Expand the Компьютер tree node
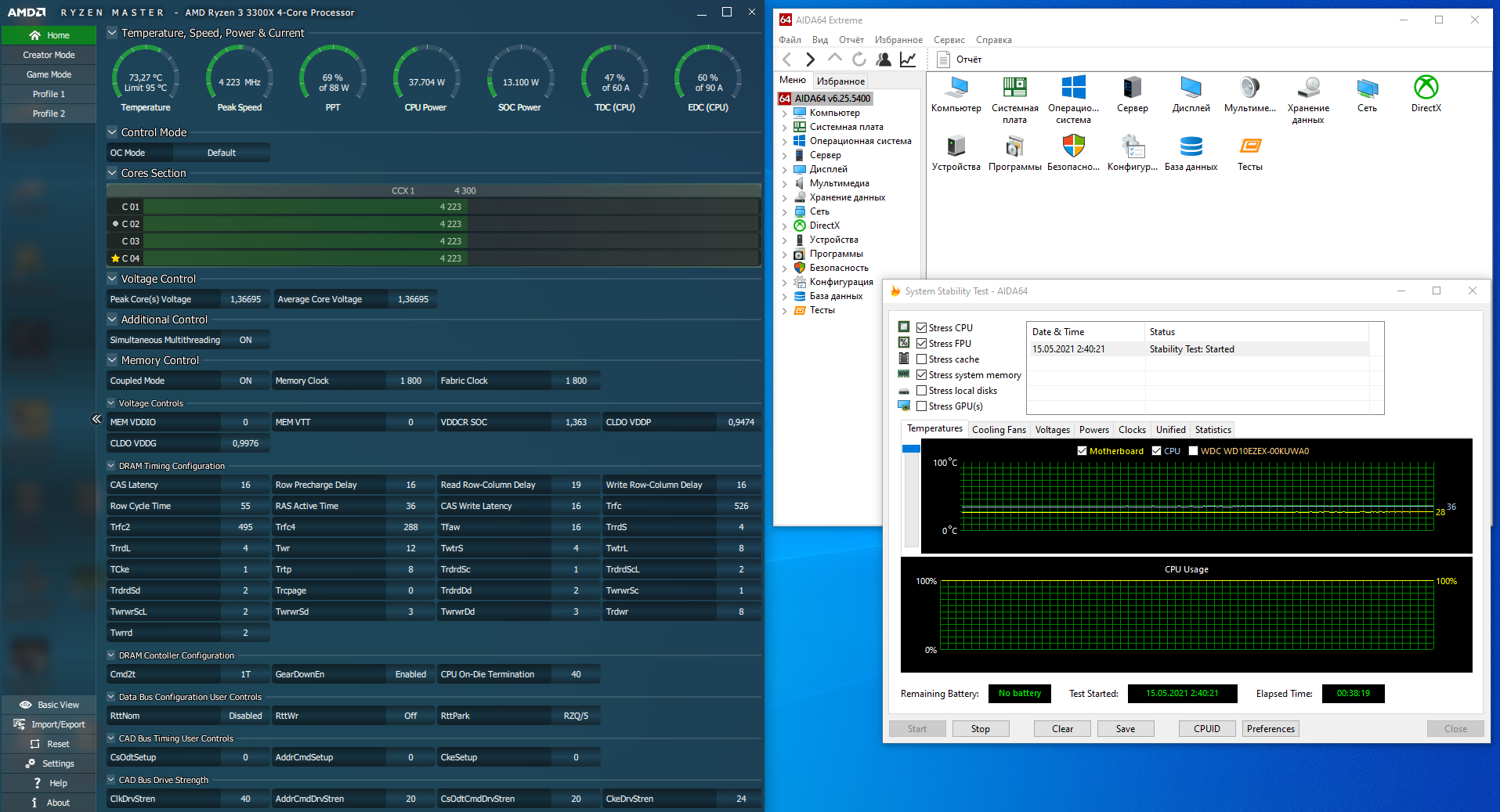This screenshot has height=812, width=1500. tap(785, 114)
